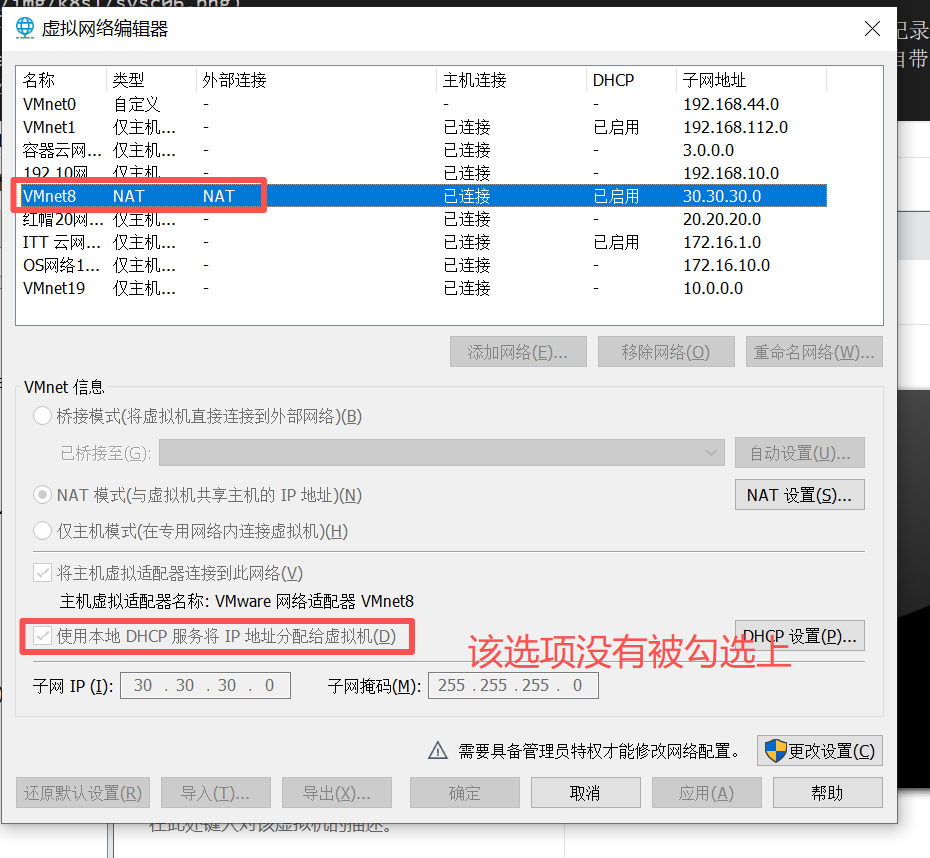The image size is (930, 858).
Task: Select 桥接模式 radio button
Action: (x=42, y=416)
